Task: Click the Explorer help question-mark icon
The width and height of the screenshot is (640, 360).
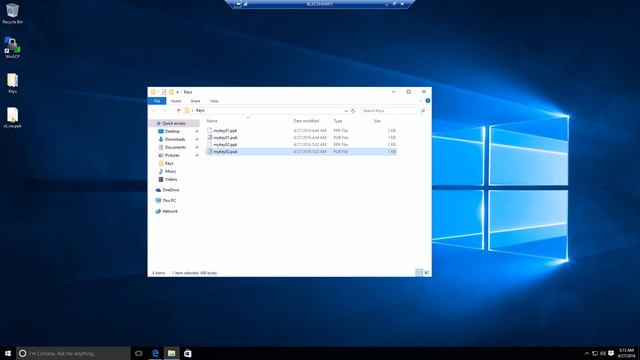Action: click(x=428, y=100)
